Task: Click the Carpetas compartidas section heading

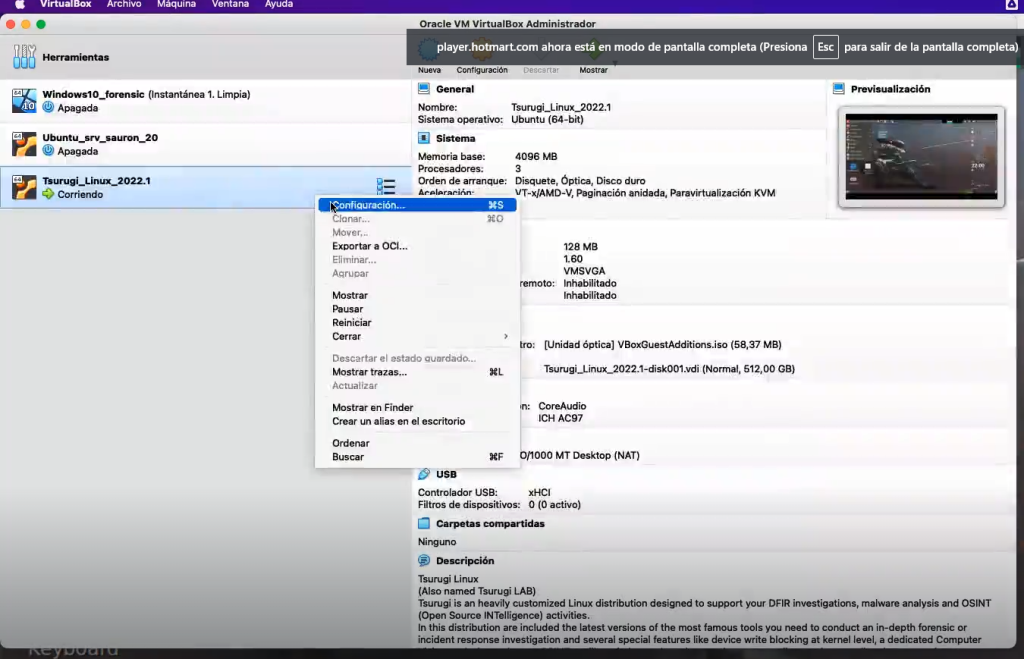Action: pyautogui.click(x=490, y=524)
